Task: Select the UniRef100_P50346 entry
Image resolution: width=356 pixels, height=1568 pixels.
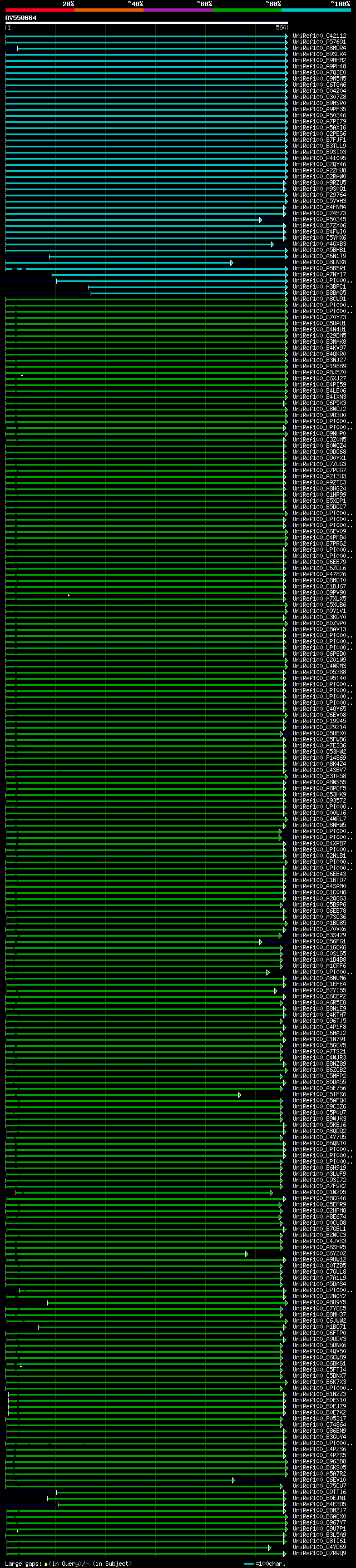Action: [x=319, y=116]
